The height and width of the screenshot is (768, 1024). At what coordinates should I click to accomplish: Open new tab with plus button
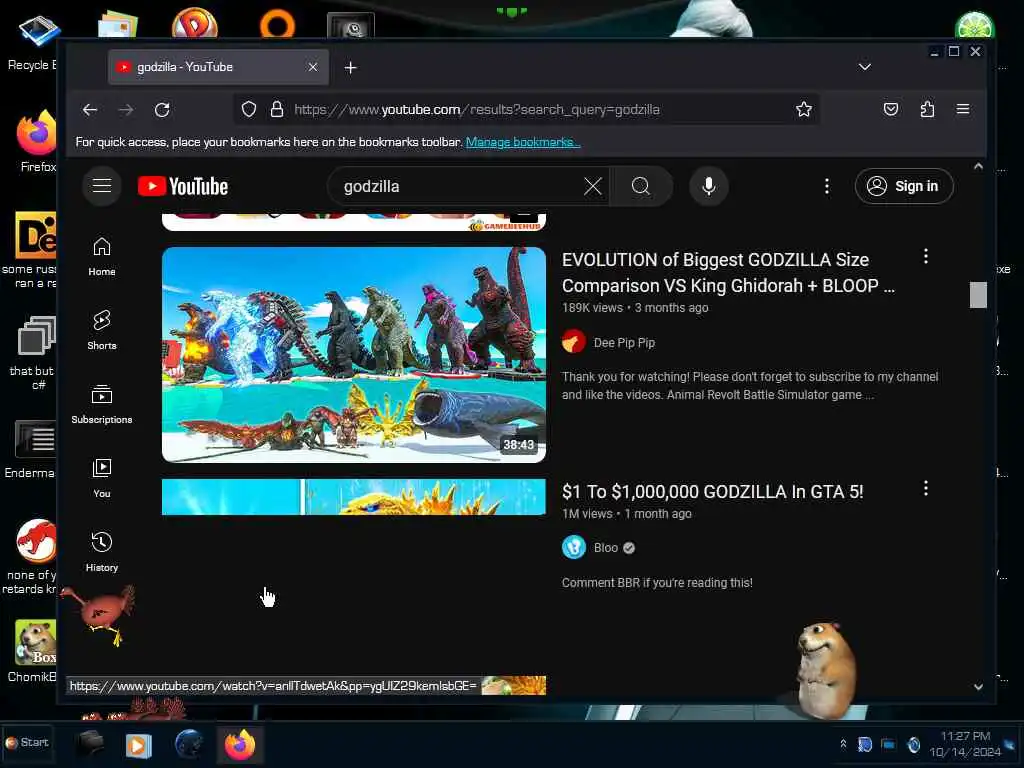[x=351, y=68]
